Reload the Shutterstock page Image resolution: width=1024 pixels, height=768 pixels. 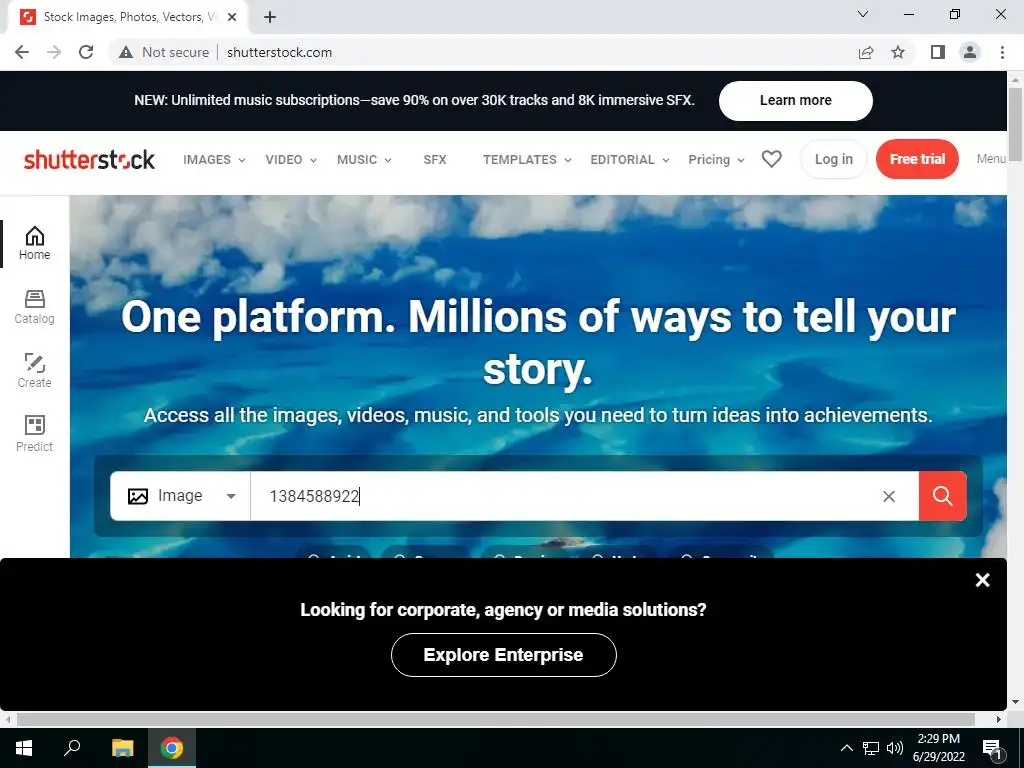(x=86, y=52)
